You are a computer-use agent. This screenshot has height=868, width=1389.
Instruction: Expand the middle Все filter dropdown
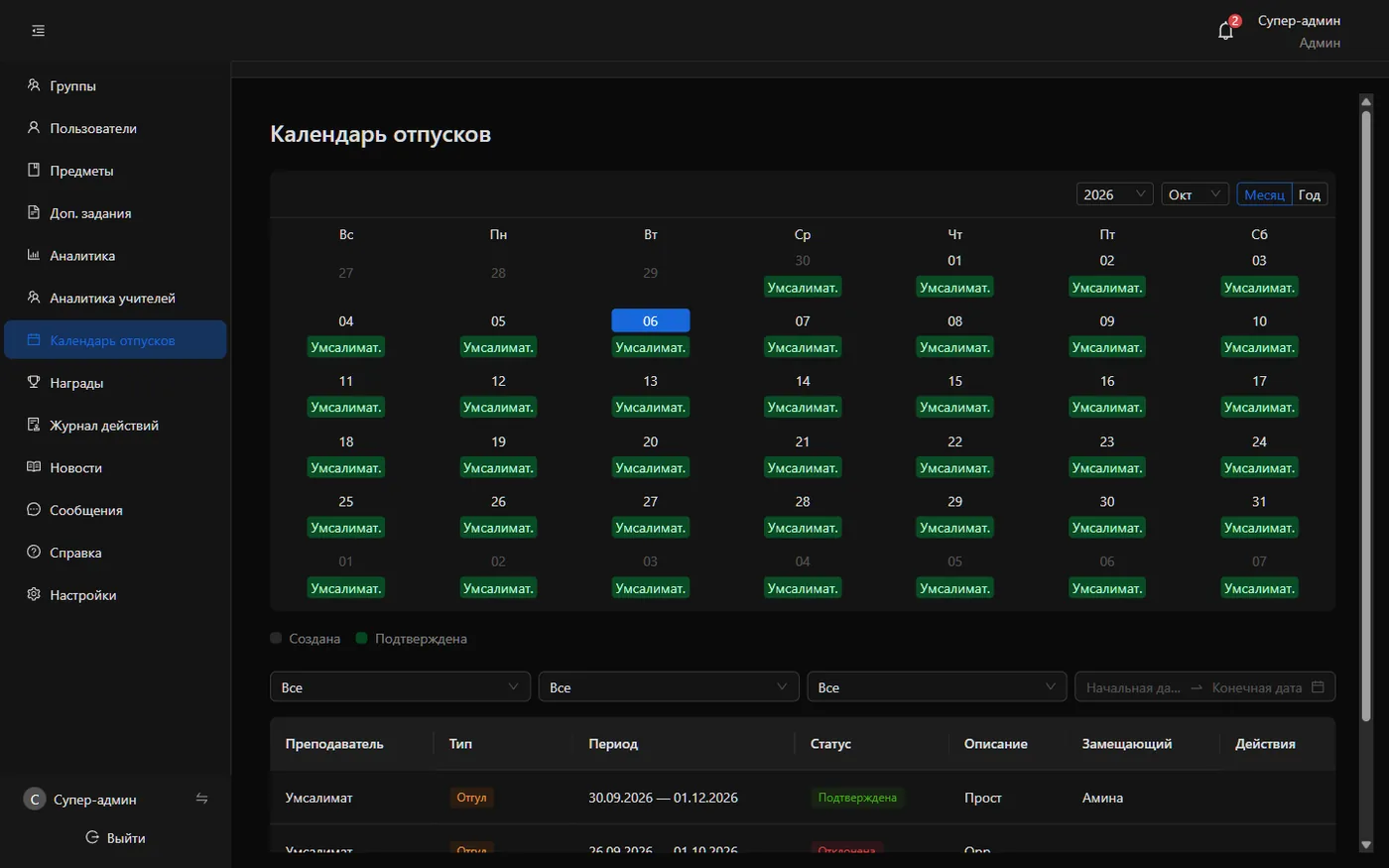(x=669, y=686)
